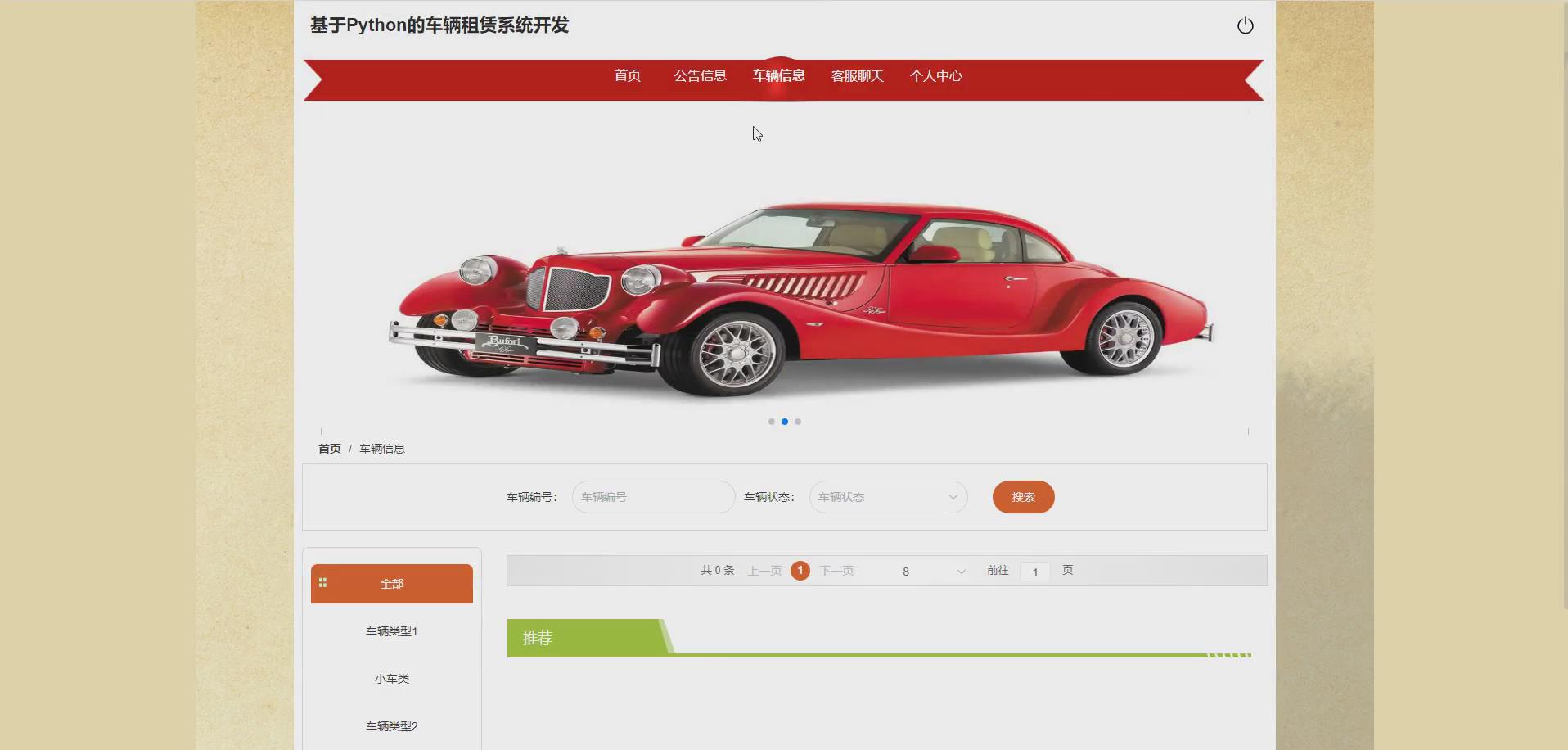Focus the 车辆编号 input field
Viewport: 1568px width, 750px height.
coord(653,497)
